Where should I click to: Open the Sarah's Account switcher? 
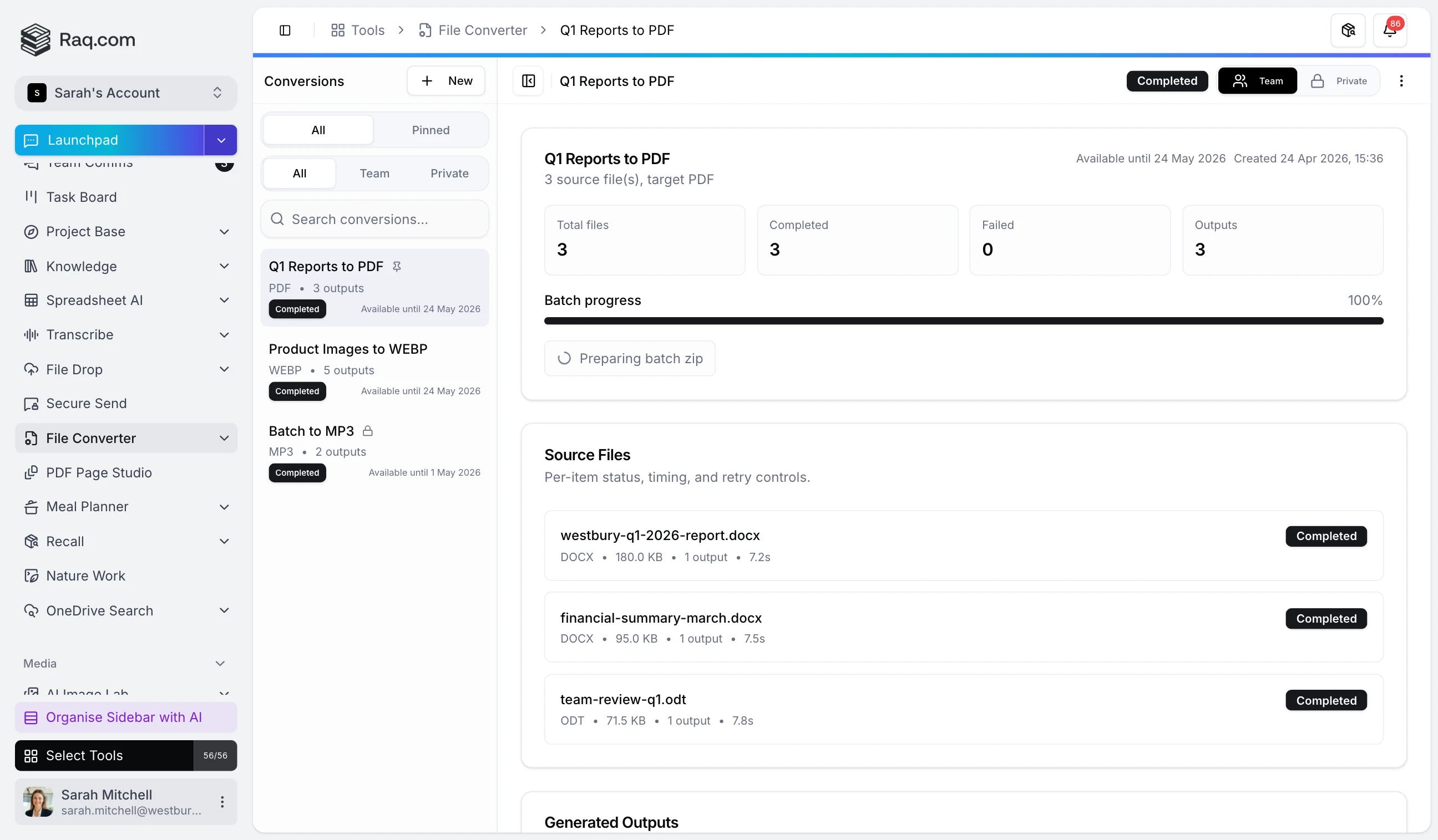click(125, 93)
